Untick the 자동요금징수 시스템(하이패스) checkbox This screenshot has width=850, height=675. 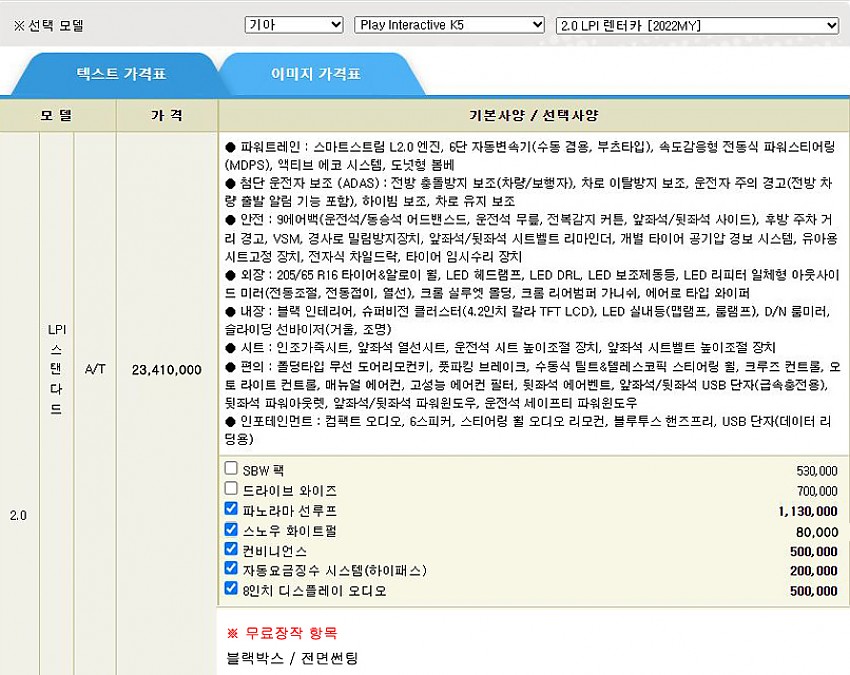[232, 570]
